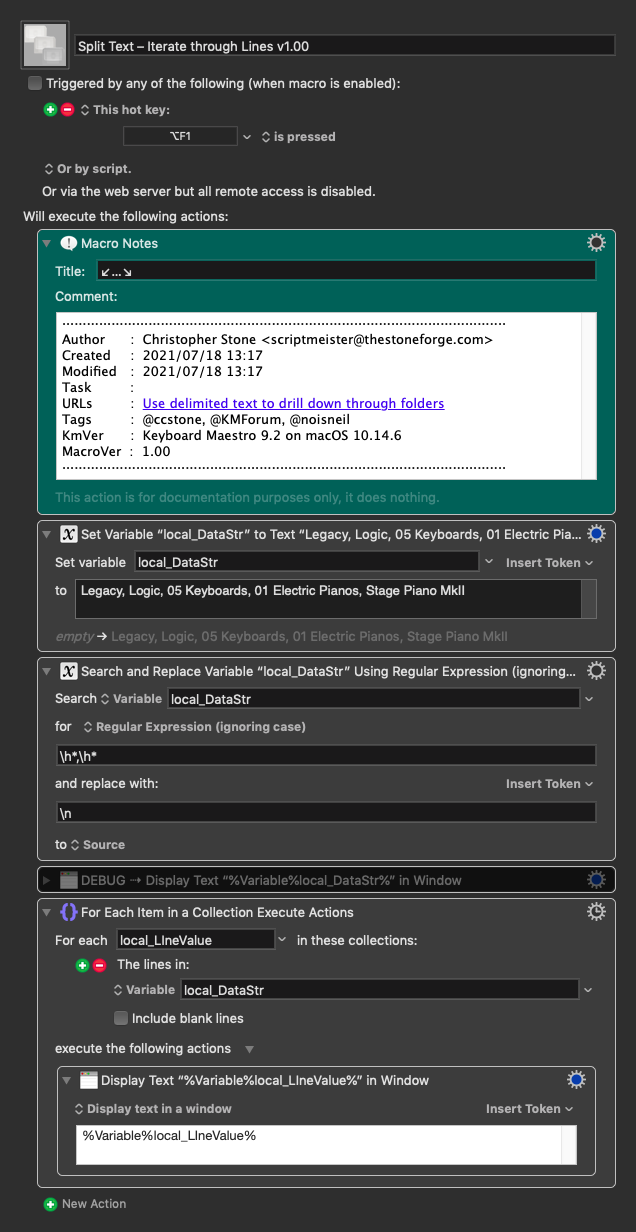Screen dimensions: 636x1232
Task: Toggle the 'Triggered by any of the following' checkbox
Action: point(36,83)
